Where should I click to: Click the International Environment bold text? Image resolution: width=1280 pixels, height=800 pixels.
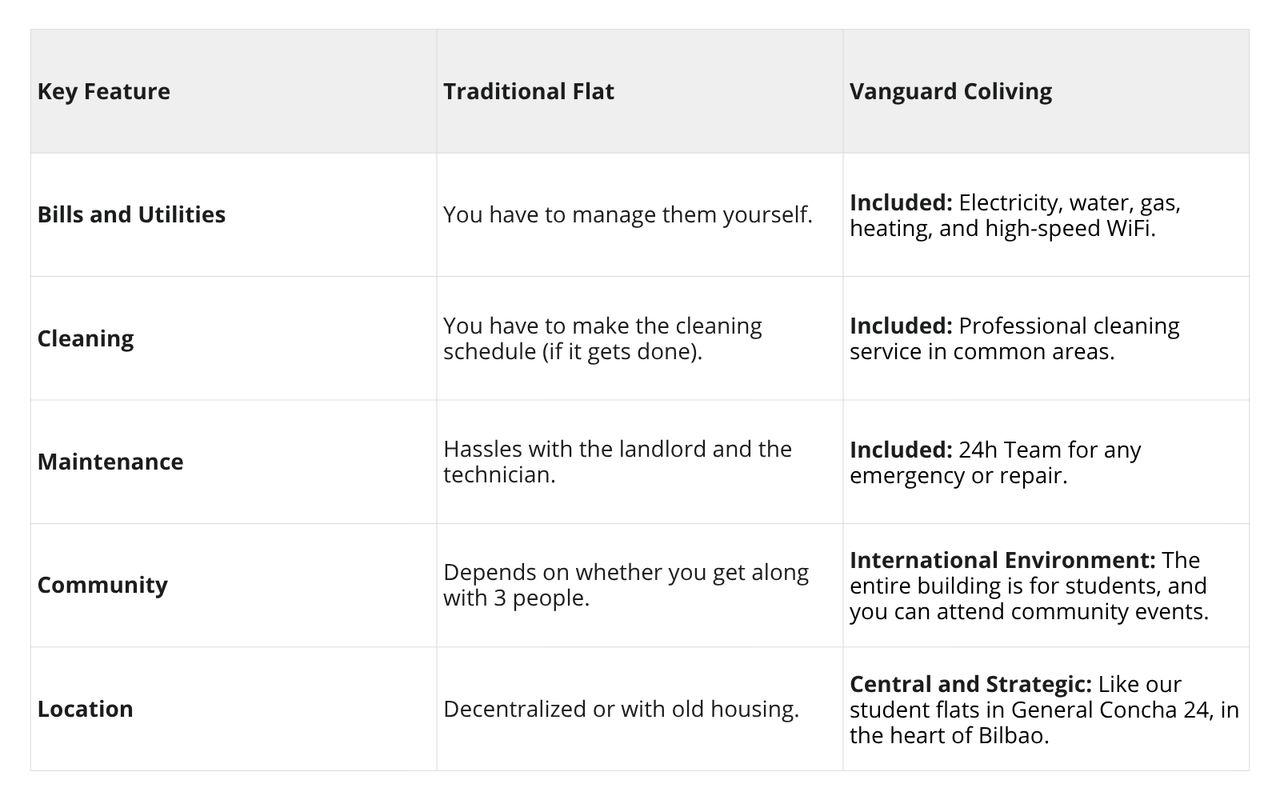tap(1002, 560)
